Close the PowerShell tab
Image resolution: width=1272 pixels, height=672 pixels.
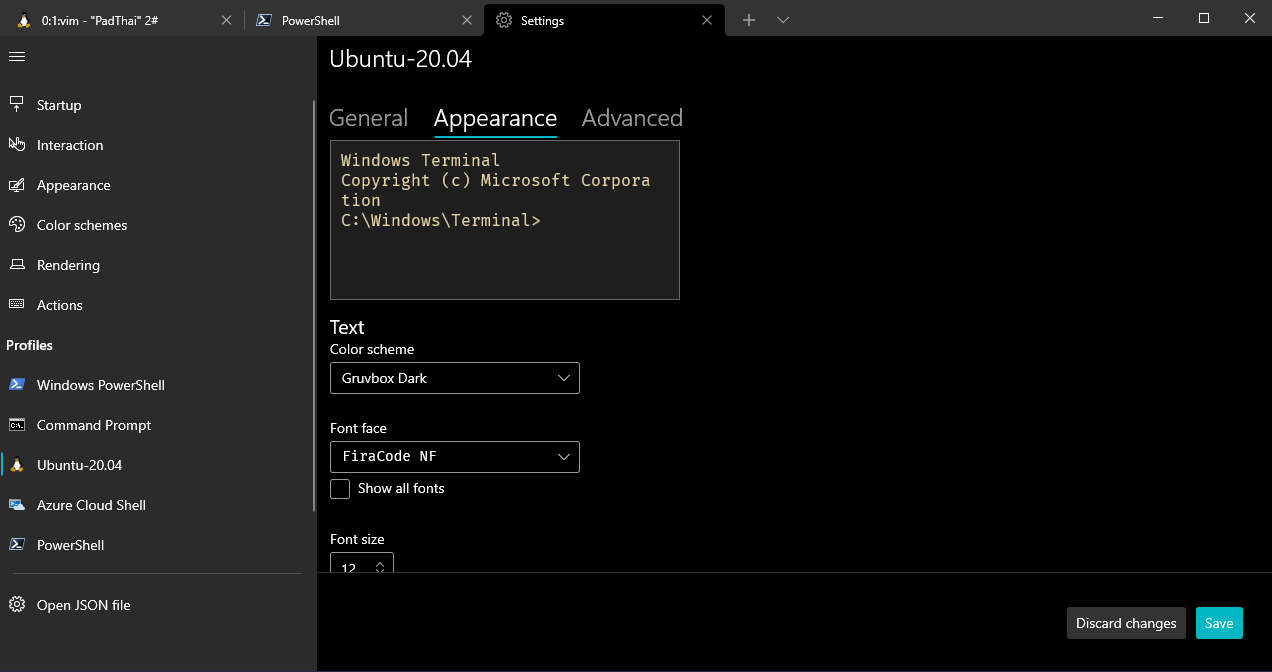[x=467, y=20]
